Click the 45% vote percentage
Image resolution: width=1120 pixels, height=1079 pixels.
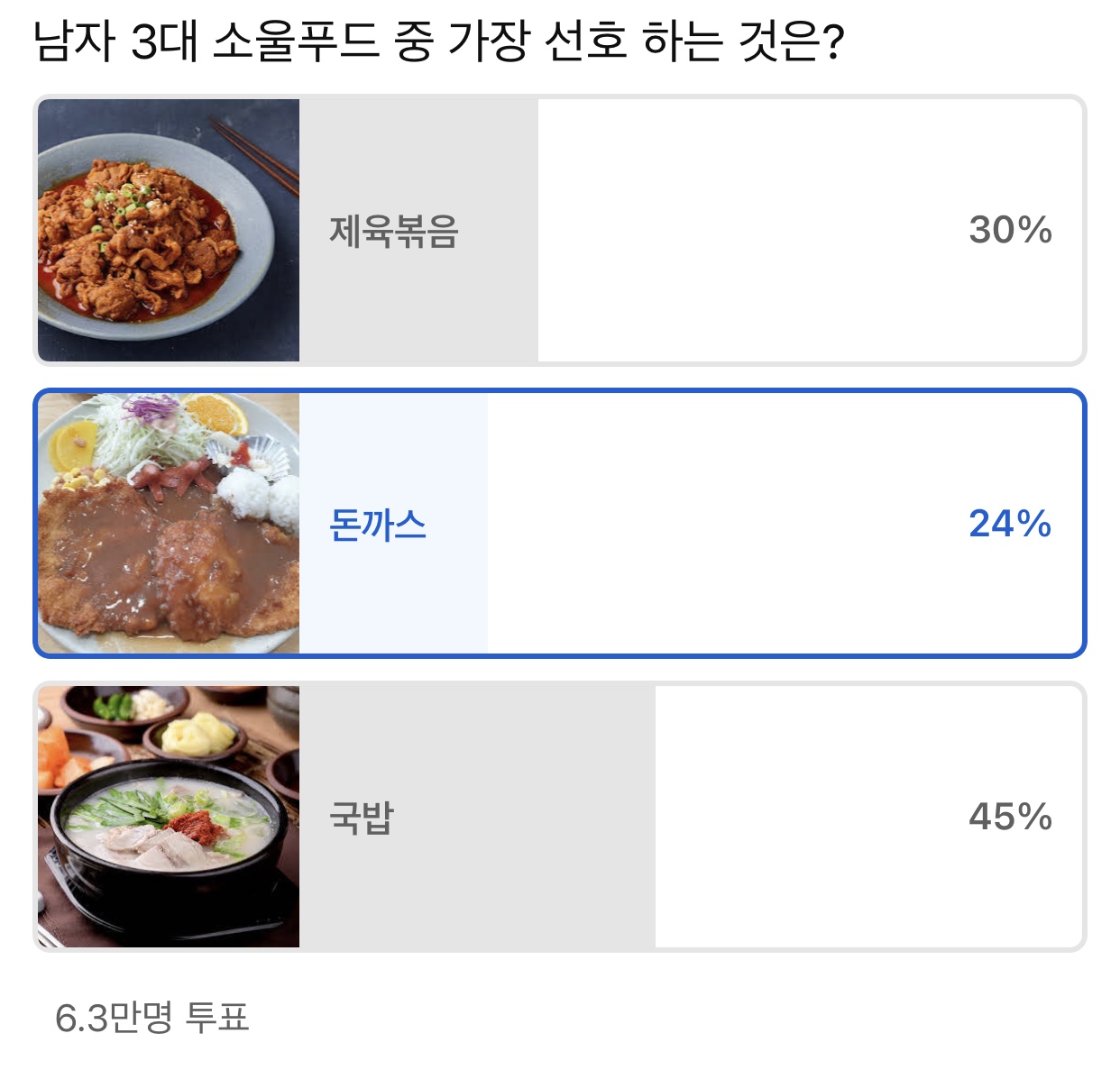(1010, 816)
